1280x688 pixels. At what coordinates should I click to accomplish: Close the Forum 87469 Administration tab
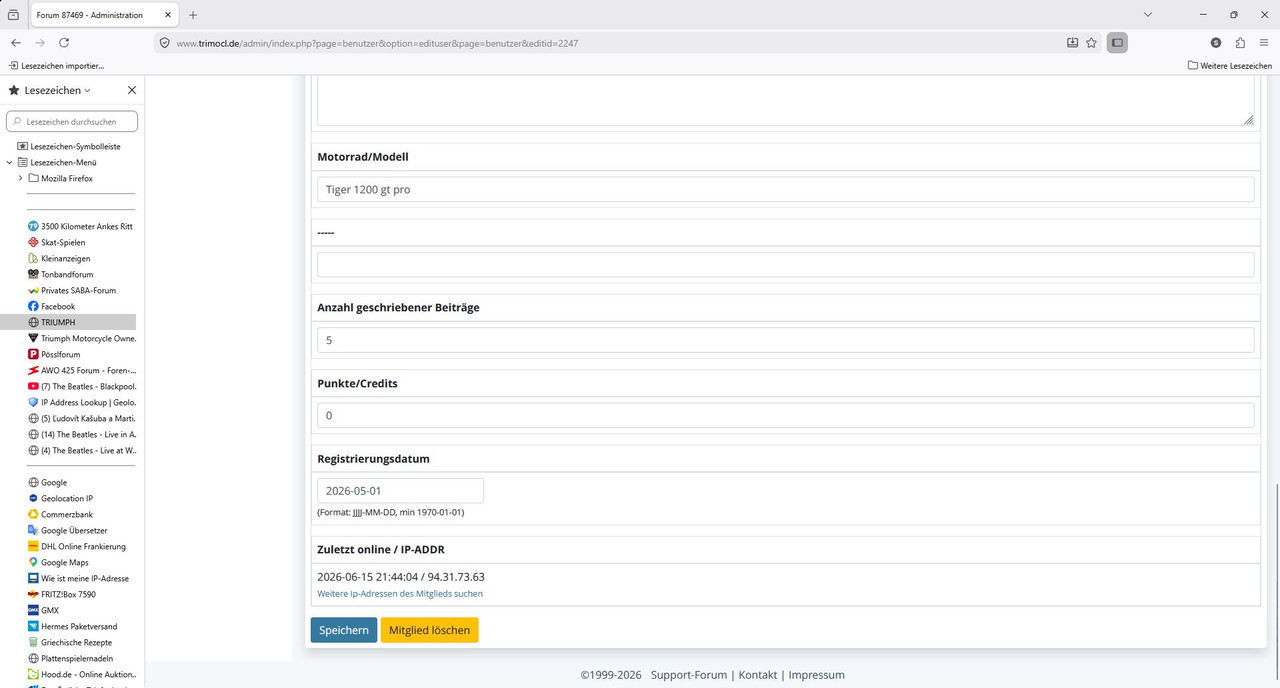click(x=168, y=15)
